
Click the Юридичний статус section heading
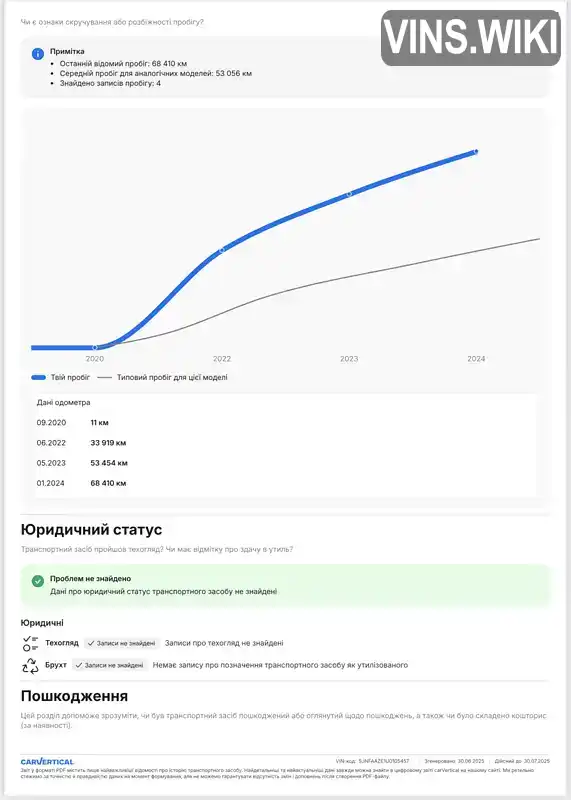point(91,530)
